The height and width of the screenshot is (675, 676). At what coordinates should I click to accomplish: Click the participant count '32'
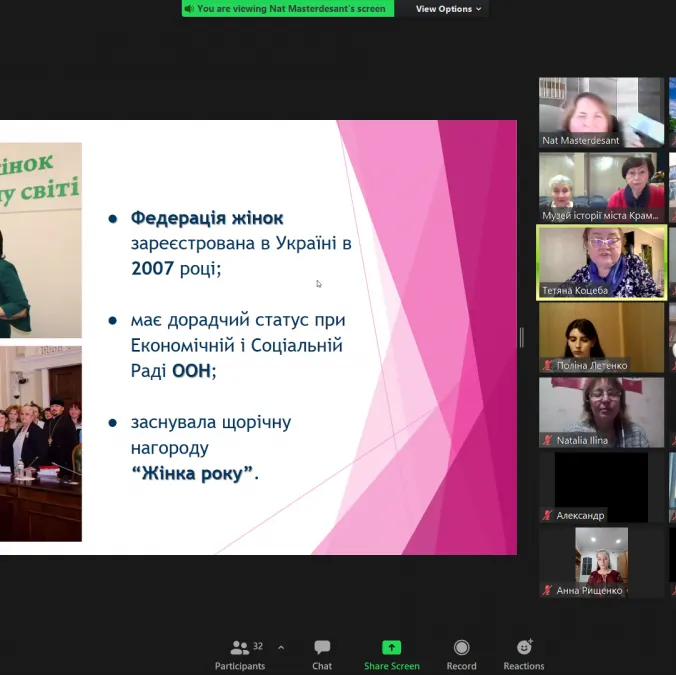(258, 646)
